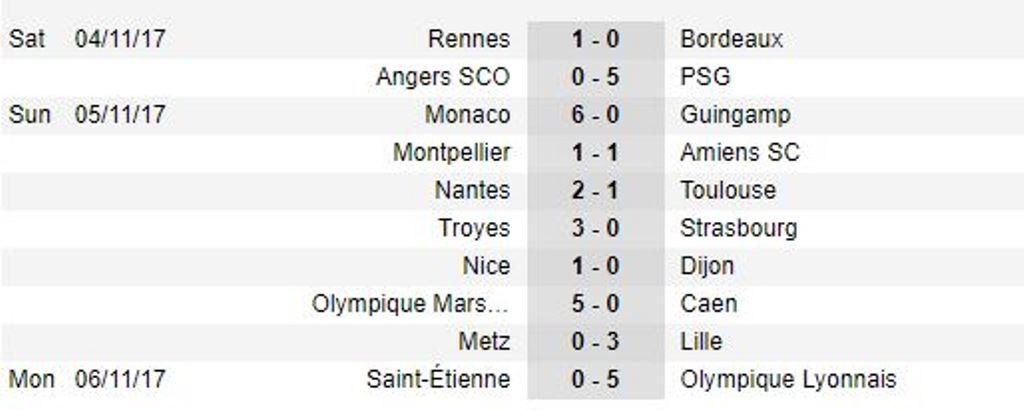The image size is (1024, 410).
Task: Click the Angers SCO team name
Action: tap(443, 77)
